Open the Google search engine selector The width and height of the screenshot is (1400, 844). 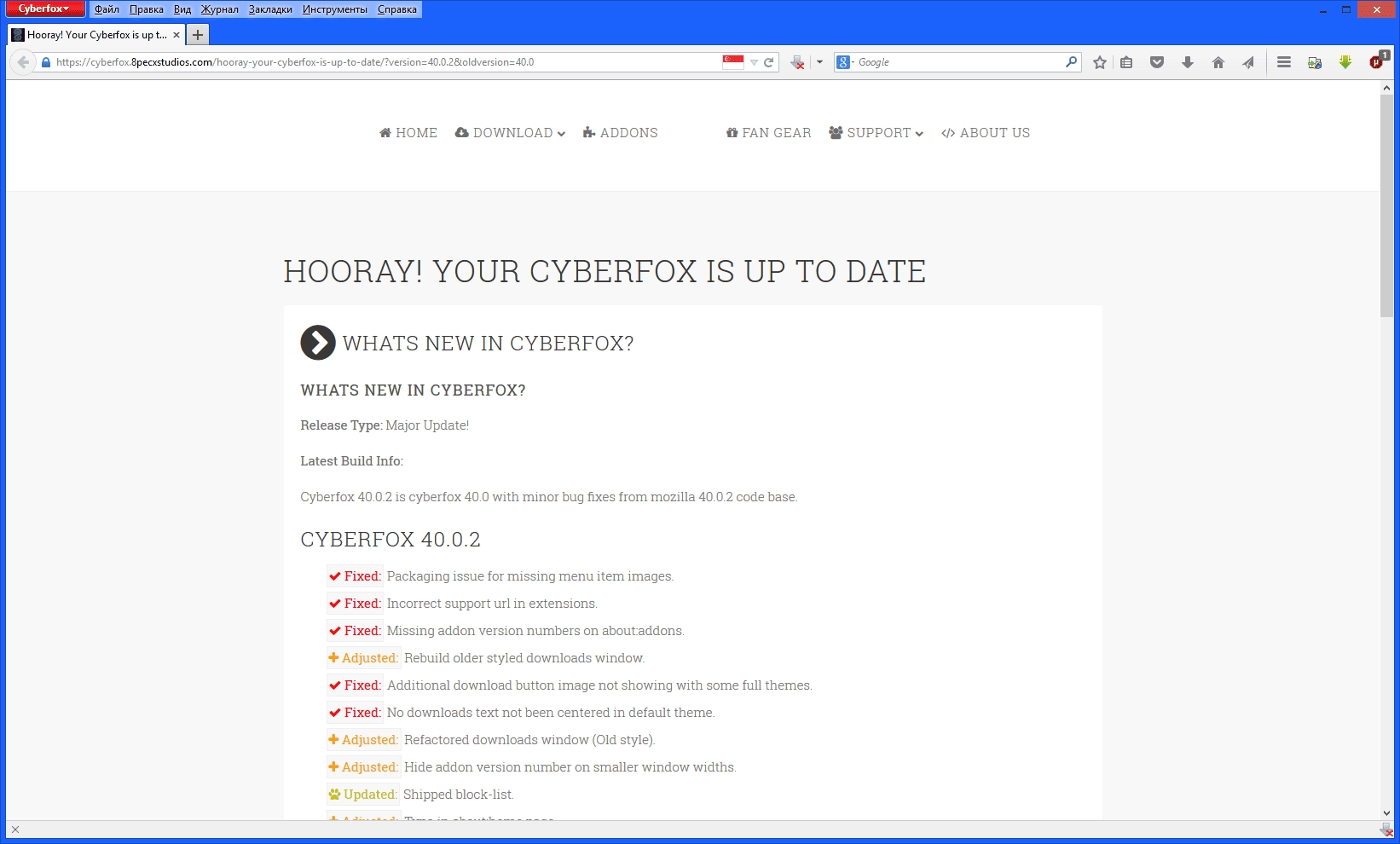pos(846,62)
